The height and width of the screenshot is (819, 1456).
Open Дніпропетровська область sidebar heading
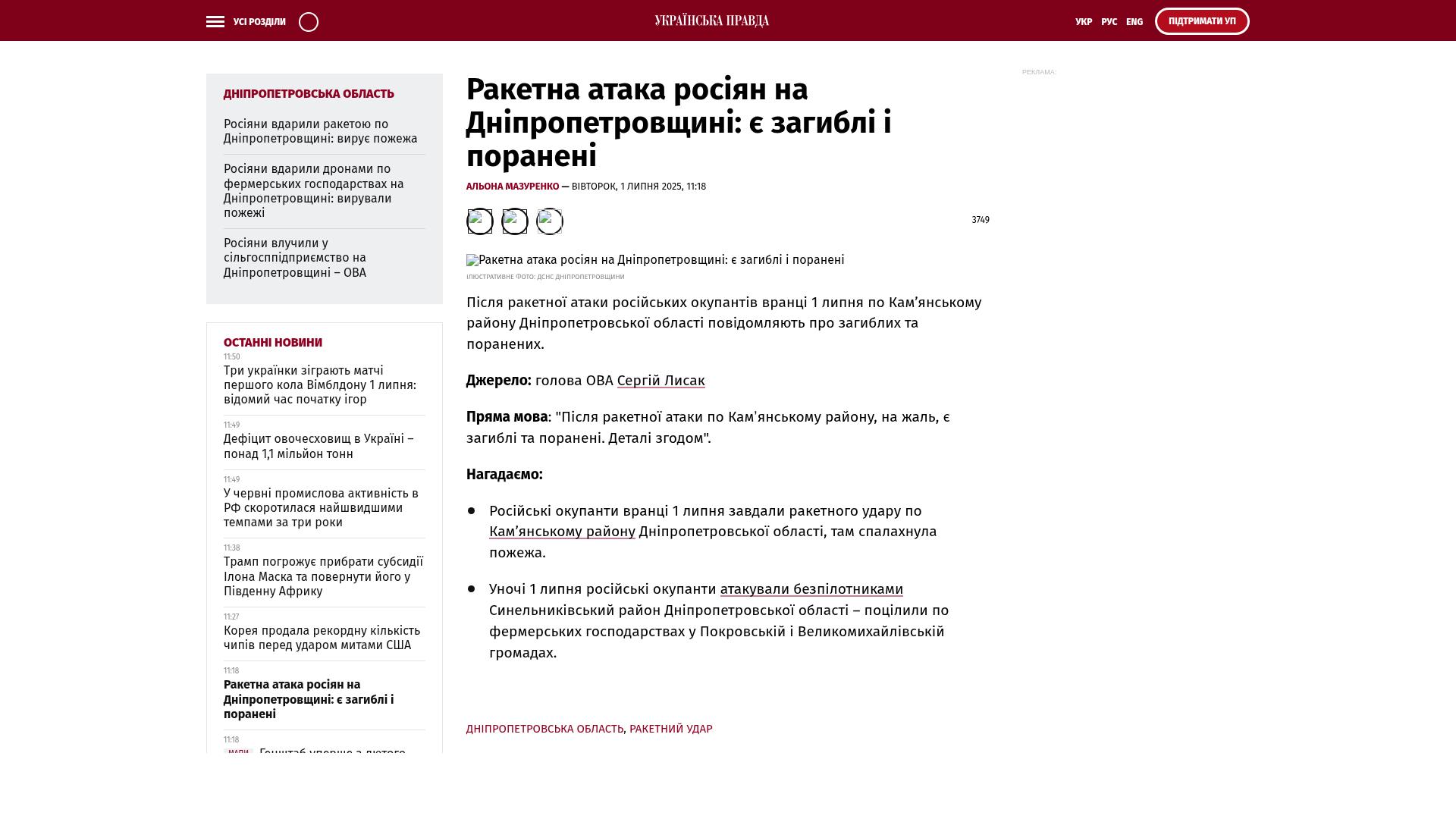(309, 94)
